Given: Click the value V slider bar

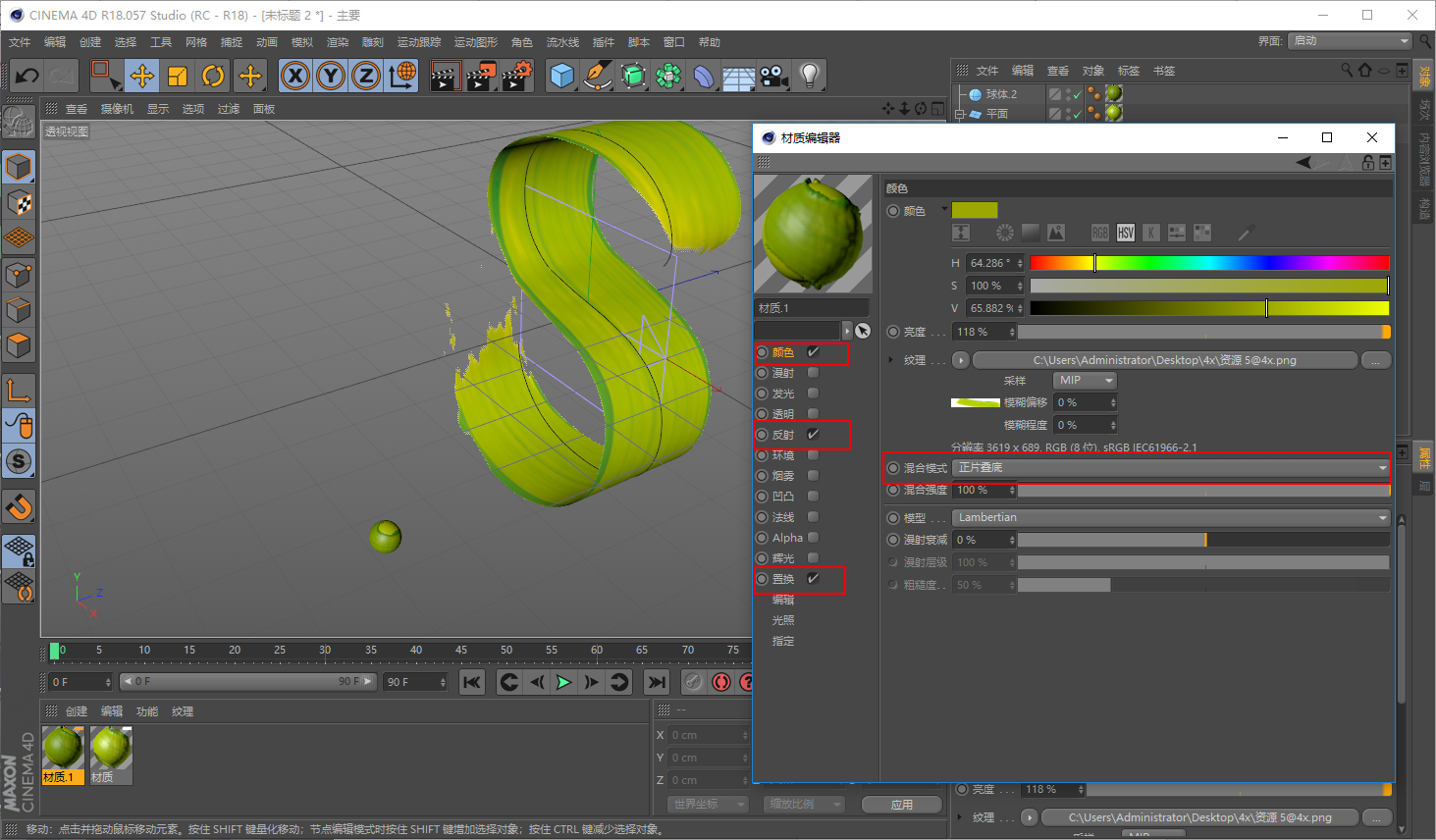Looking at the screenshot, I should coord(1209,308).
